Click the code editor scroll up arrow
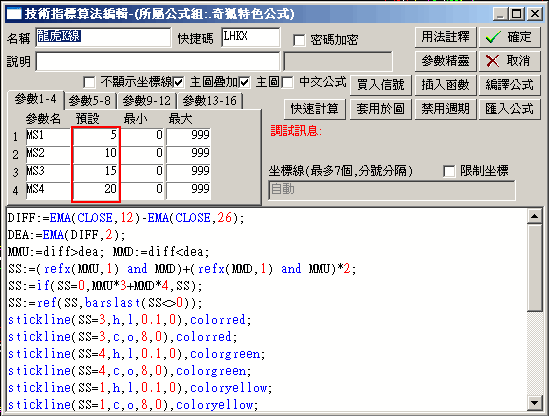The width and height of the screenshot is (549, 416). pos(534,217)
